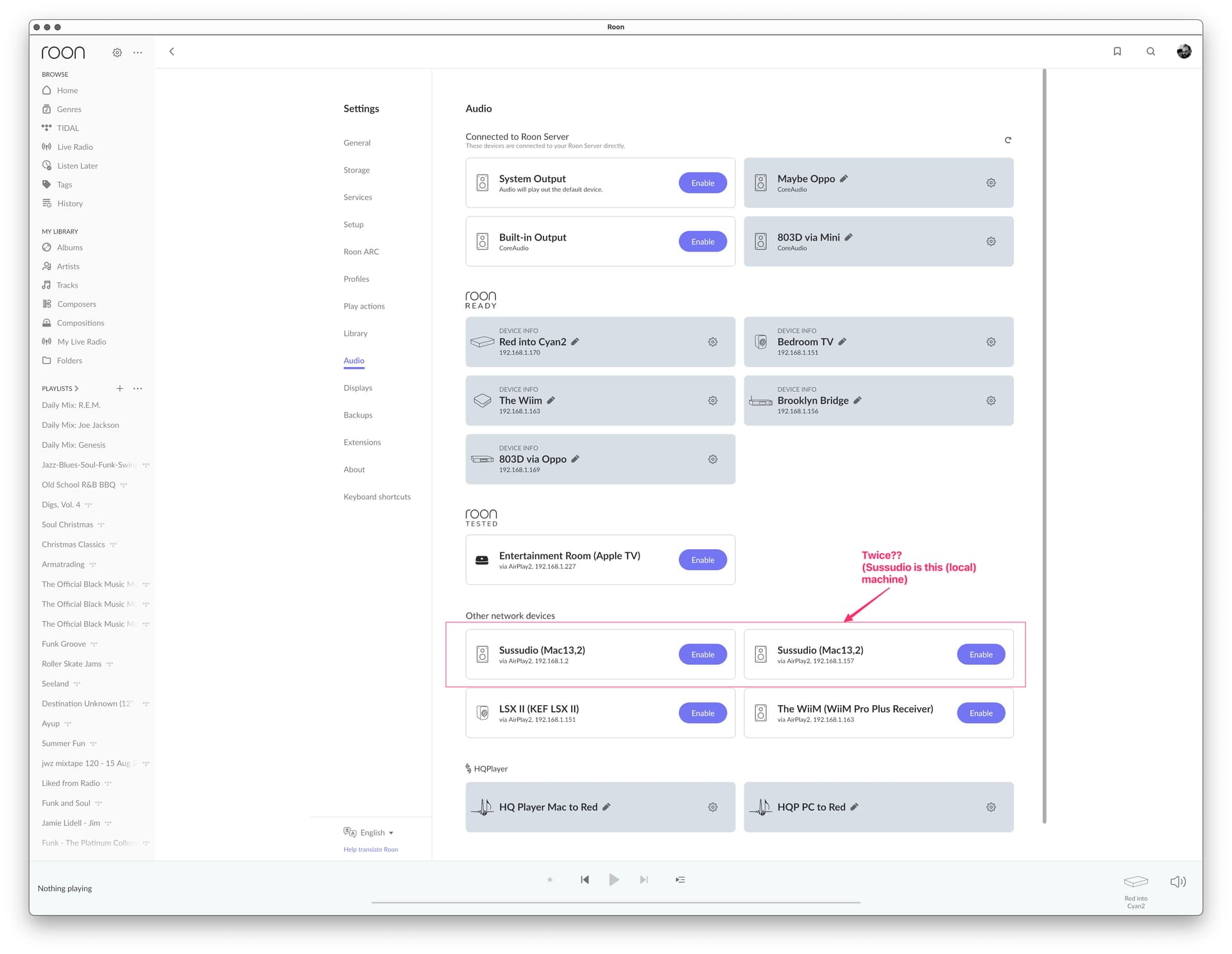1232x954 pixels.
Task: Open the play queue icon
Action: [680, 880]
